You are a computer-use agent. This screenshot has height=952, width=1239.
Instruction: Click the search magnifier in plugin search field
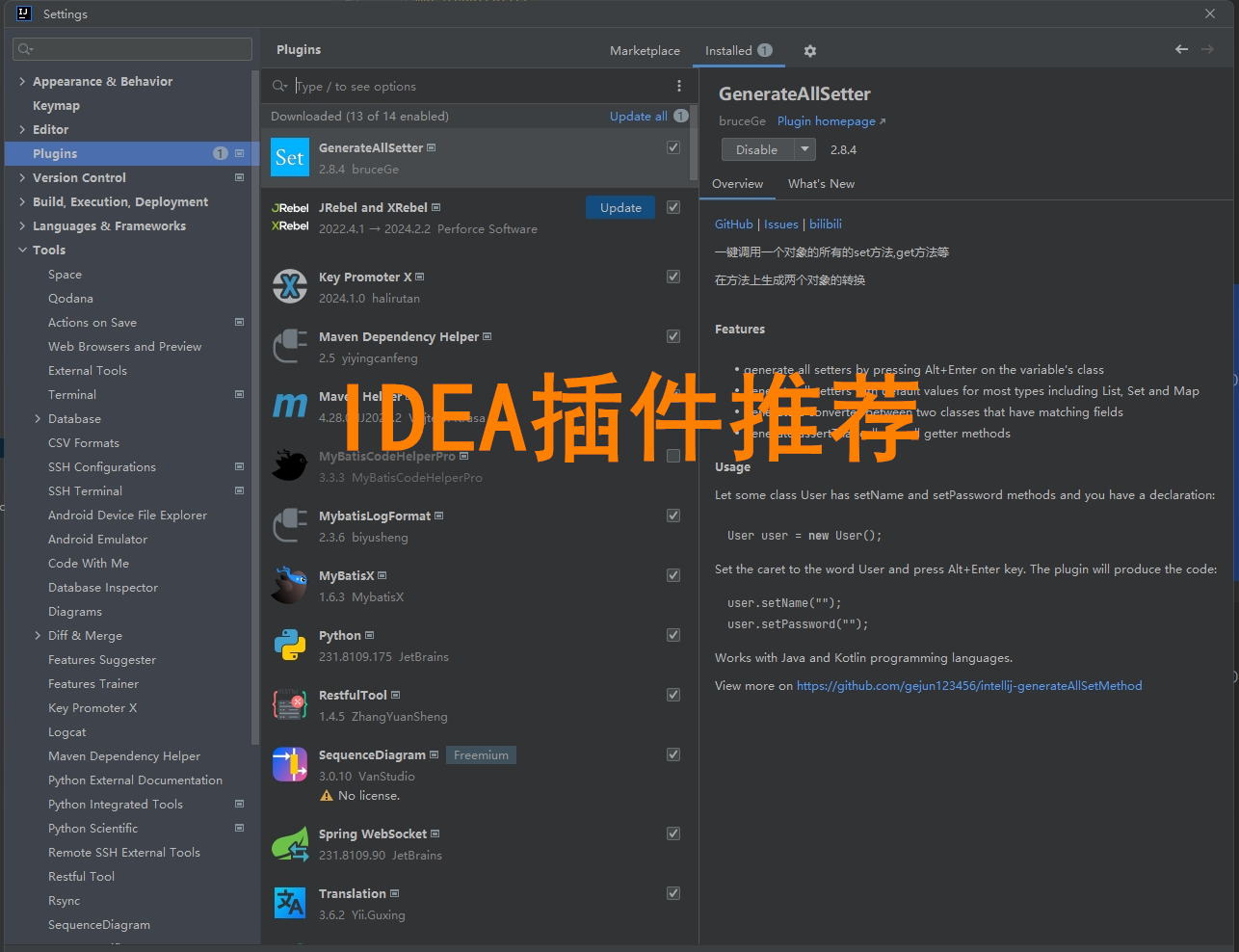coord(279,86)
